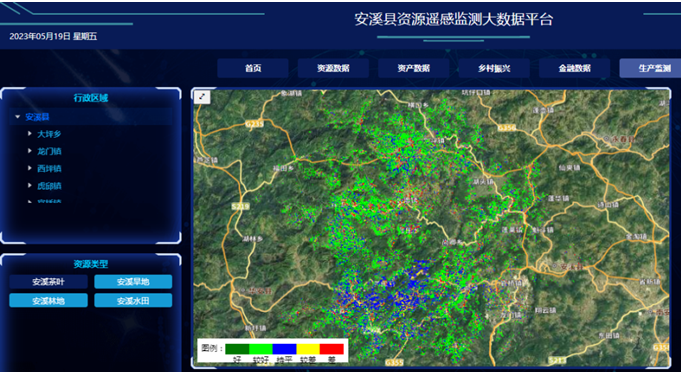
Task: Open the 首页 tab
Action: point(253,68)
